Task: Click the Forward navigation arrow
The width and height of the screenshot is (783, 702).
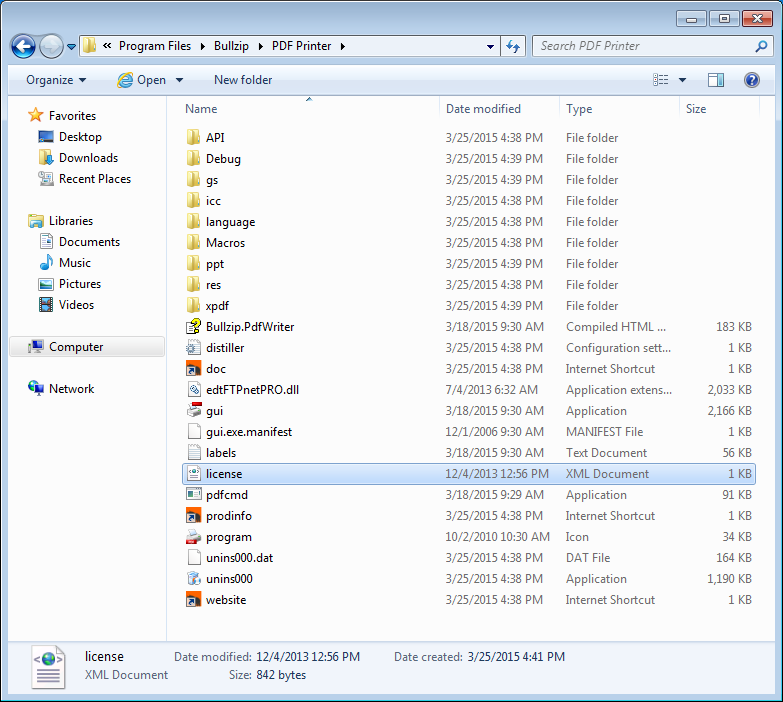Action: pyautogui.click(x=51, y=46)
